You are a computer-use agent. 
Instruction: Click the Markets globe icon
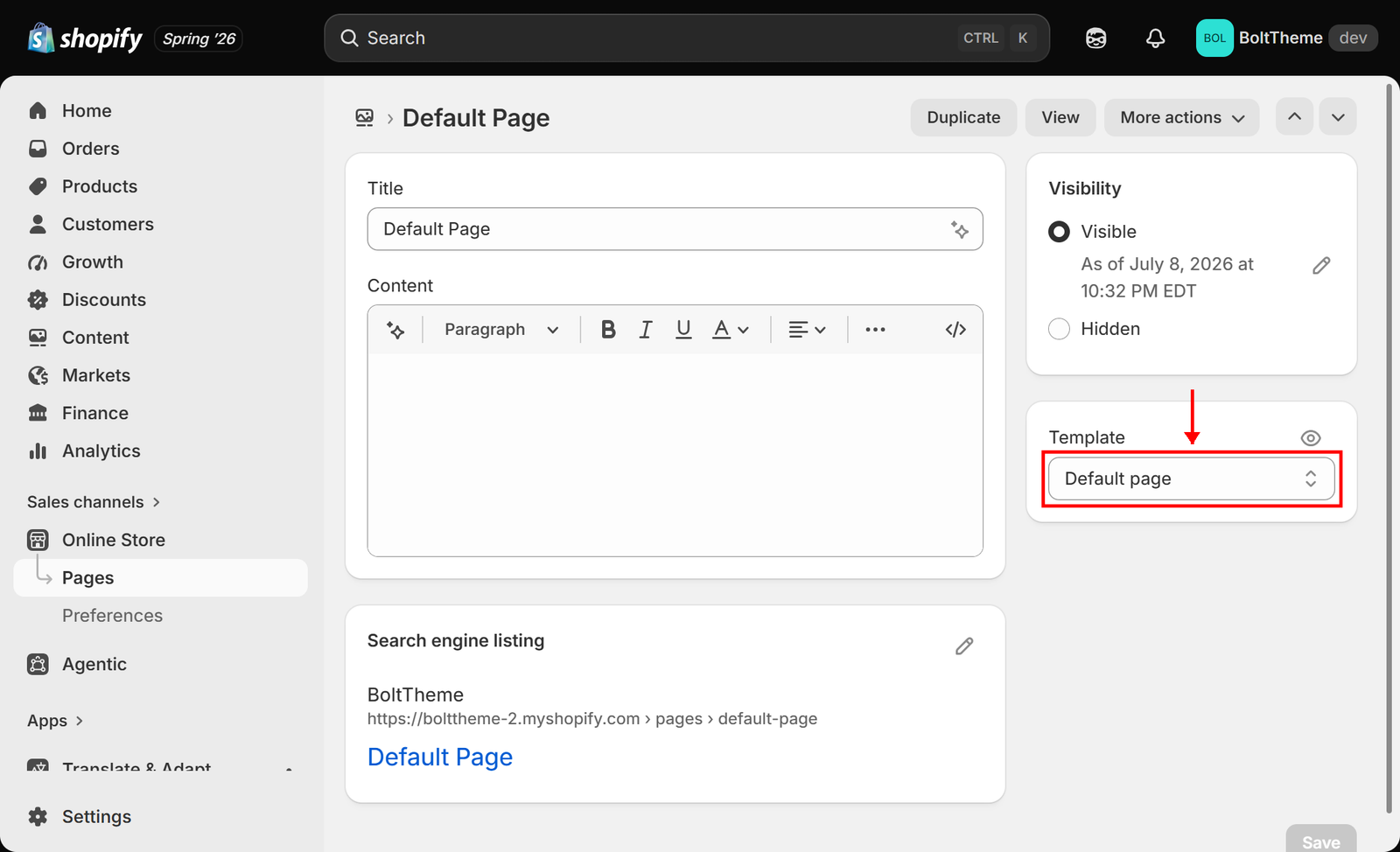38,375
